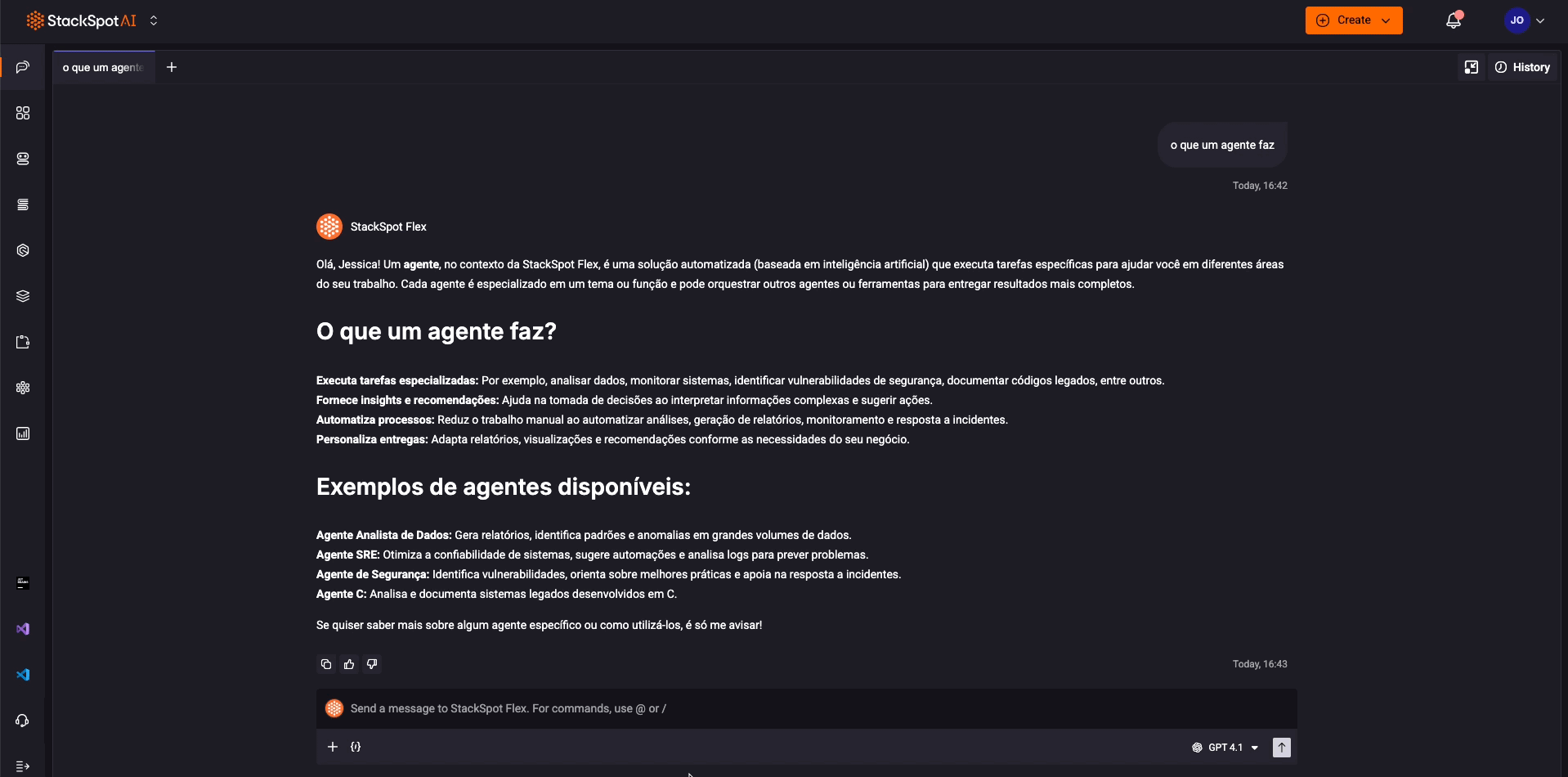
Task: Click the thumbs down feedback icon
Action: [x=372, y=664]
